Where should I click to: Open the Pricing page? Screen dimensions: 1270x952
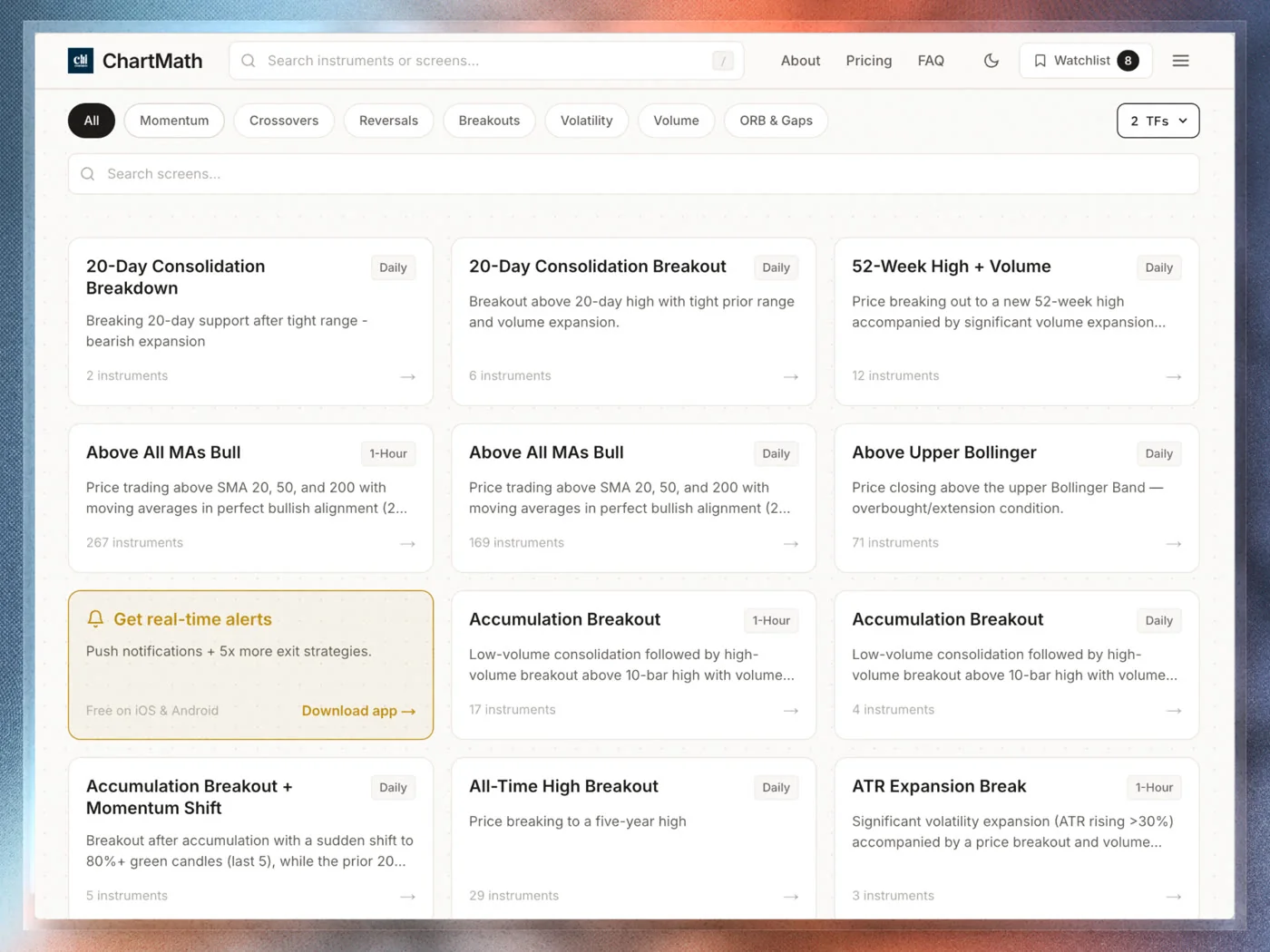(x=869, y=61)
